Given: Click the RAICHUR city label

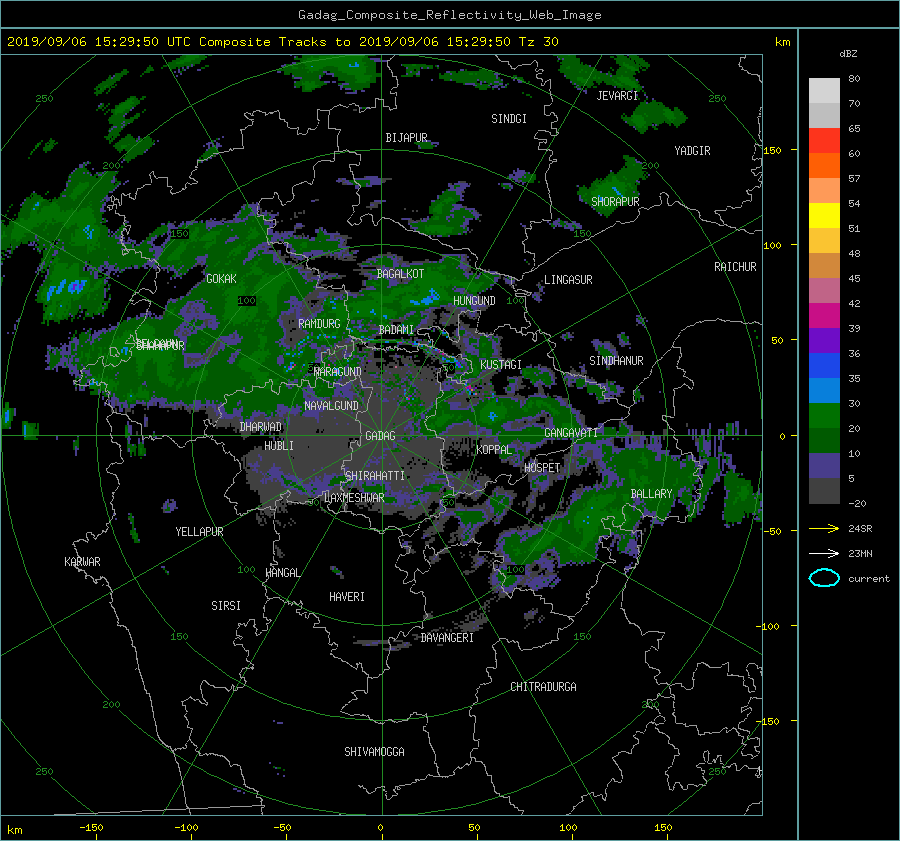Looking at the screenshot, I should pos(735,267).
